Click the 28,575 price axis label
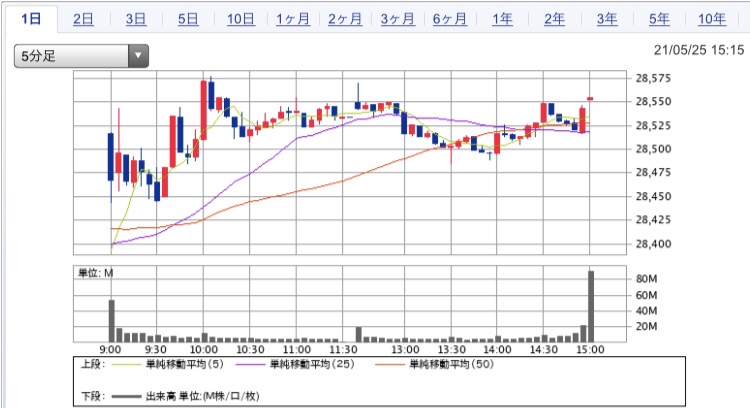Viewport: 750px width, 408px height. (x=653, y=78)
